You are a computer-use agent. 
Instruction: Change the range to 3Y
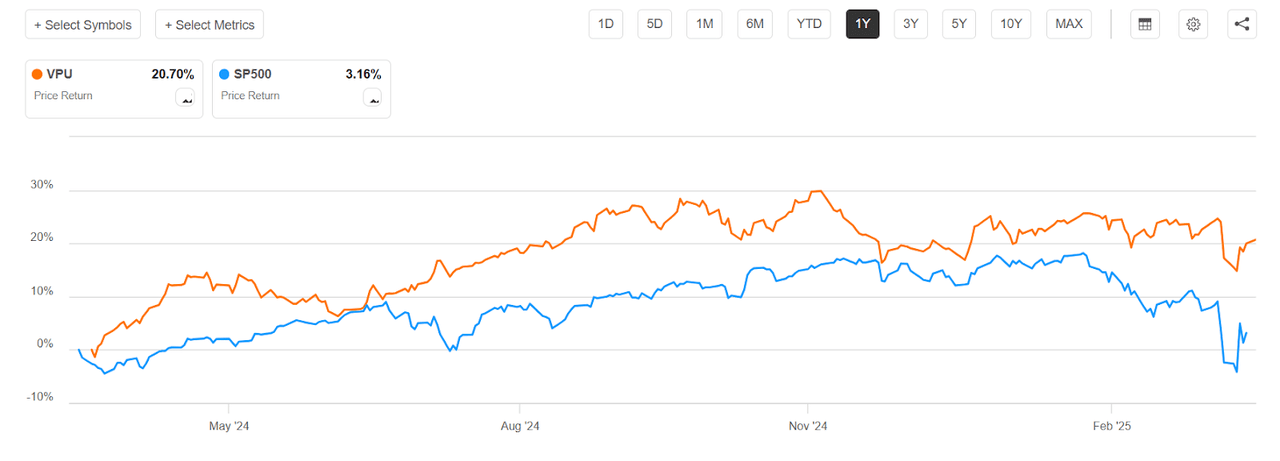[910, 24]
